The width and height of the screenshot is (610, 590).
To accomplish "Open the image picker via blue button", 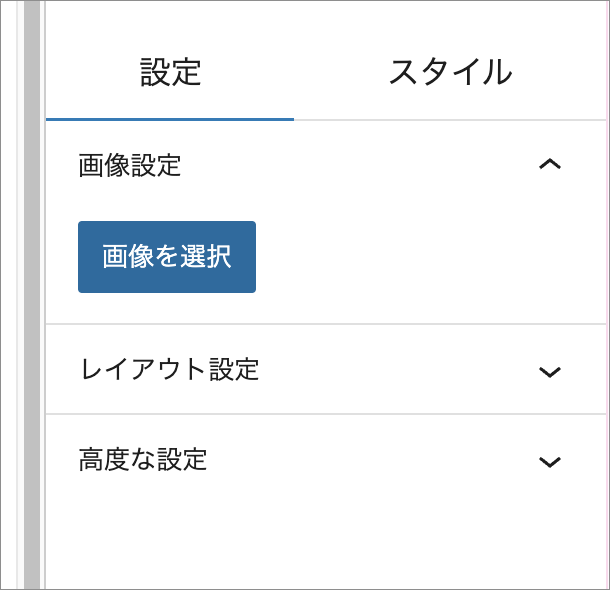I will pyautogui.click(x=167, y=257).
